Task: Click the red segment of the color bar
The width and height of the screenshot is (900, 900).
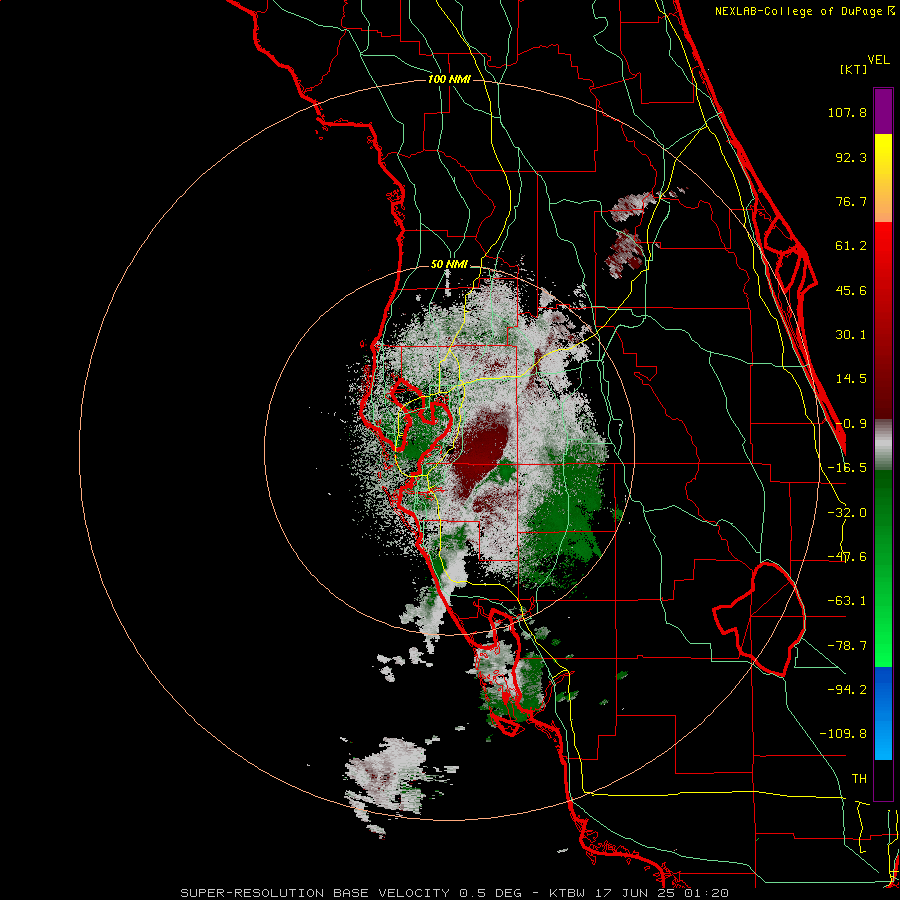Action: pyautogui.click(x=883, y=320)
